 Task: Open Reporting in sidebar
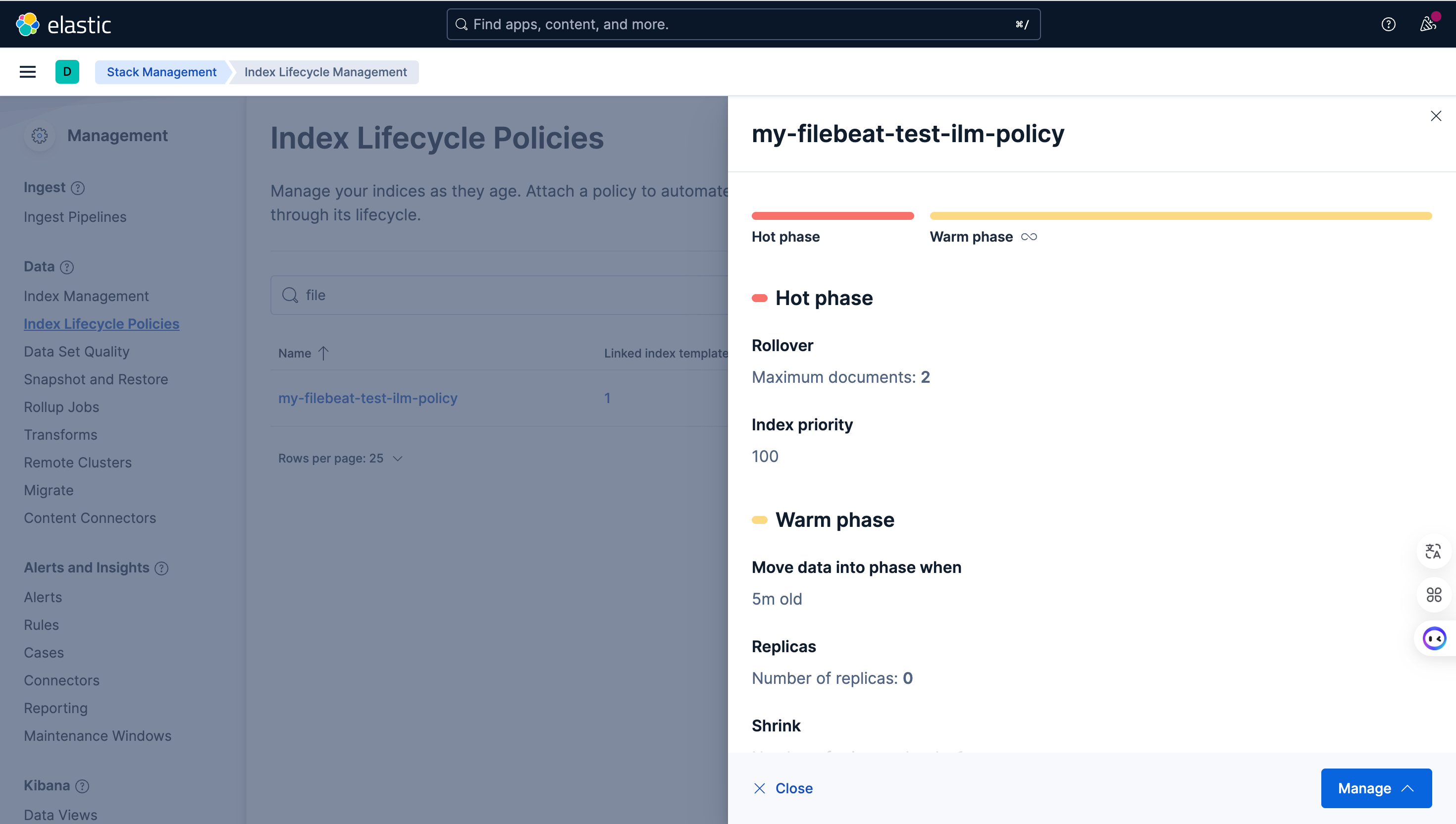(x=55, y=708)
